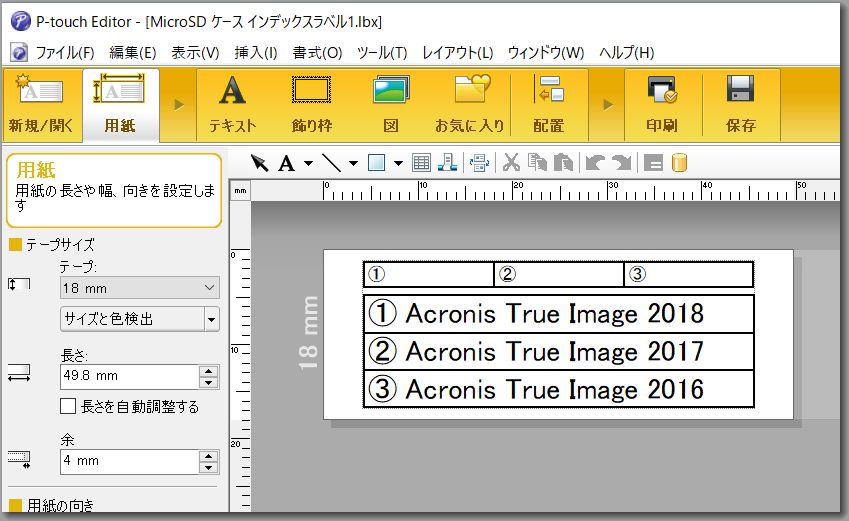
Task: Click the テキスト large A icon
Action: coord(232,90)
